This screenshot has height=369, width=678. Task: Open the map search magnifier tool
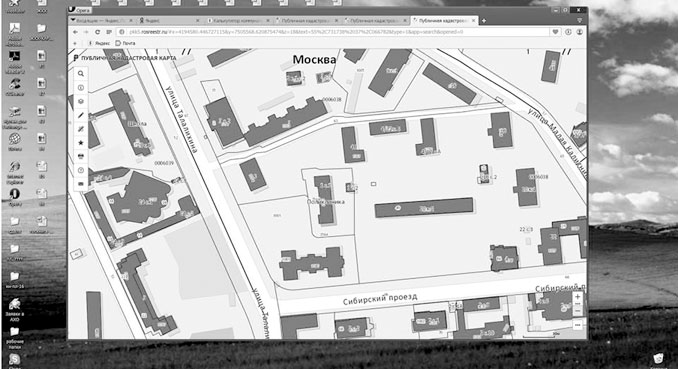pos(81,74)
